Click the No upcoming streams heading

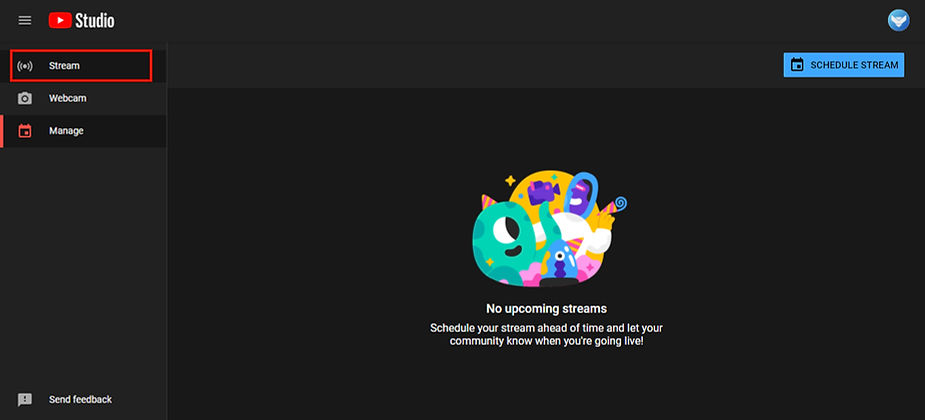tap(546, 309)
